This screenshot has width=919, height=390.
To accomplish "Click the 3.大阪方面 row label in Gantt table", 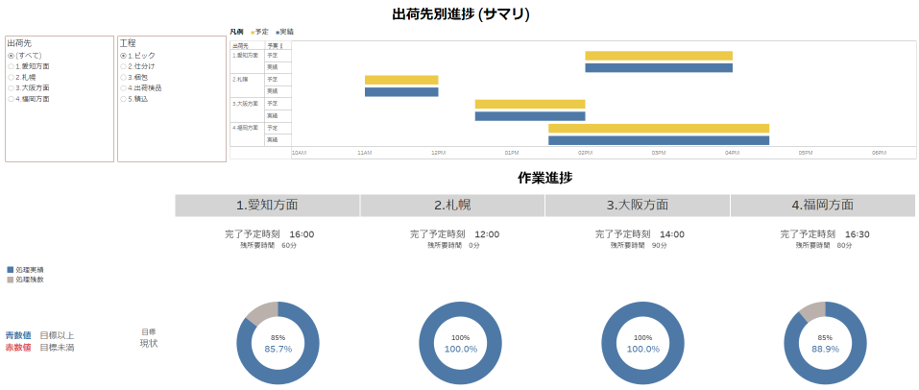I will [245, 104].
